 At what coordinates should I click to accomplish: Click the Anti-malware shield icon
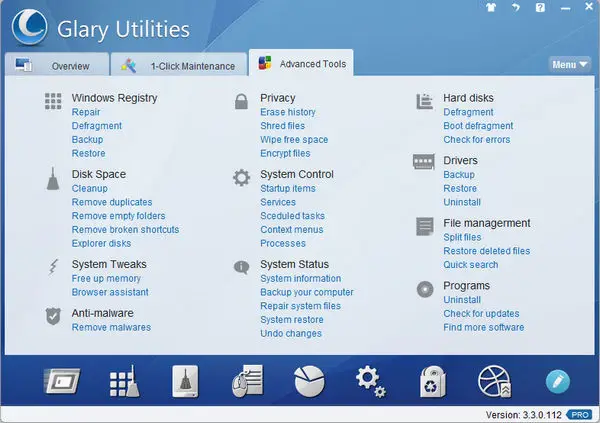[53, 316]
